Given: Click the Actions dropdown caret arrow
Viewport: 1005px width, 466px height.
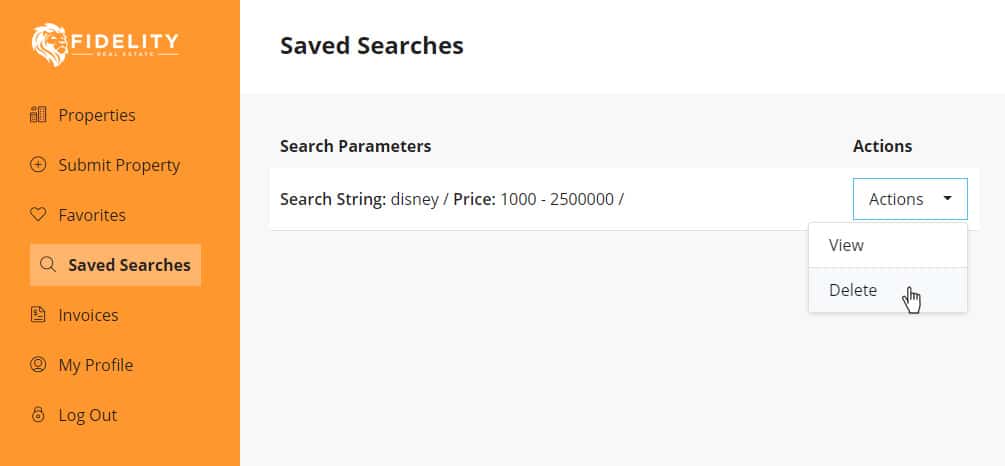Looking at the screenshot, I should pyautogui.click(x=947, y=199).
